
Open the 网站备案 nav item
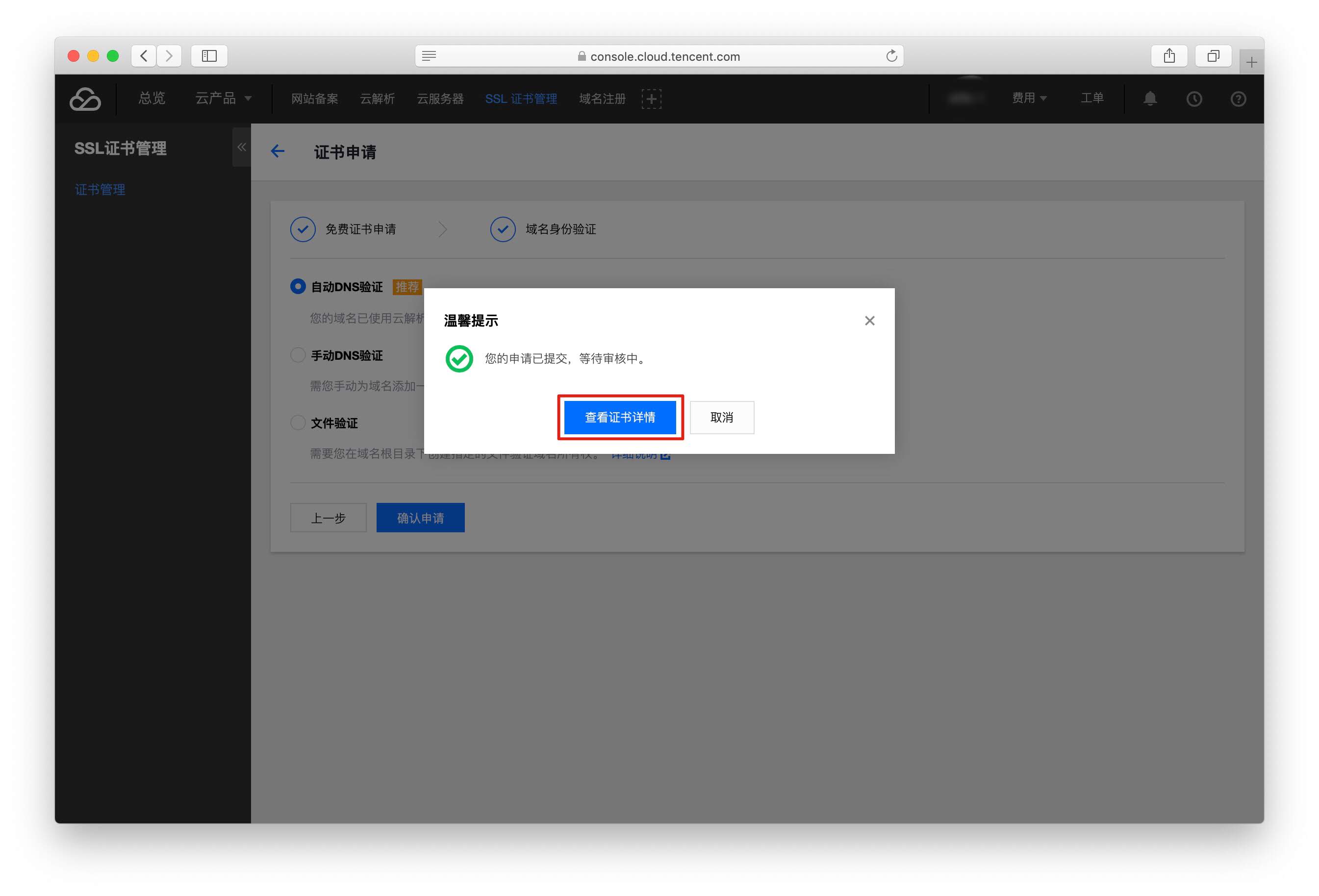tap(315, 99)
